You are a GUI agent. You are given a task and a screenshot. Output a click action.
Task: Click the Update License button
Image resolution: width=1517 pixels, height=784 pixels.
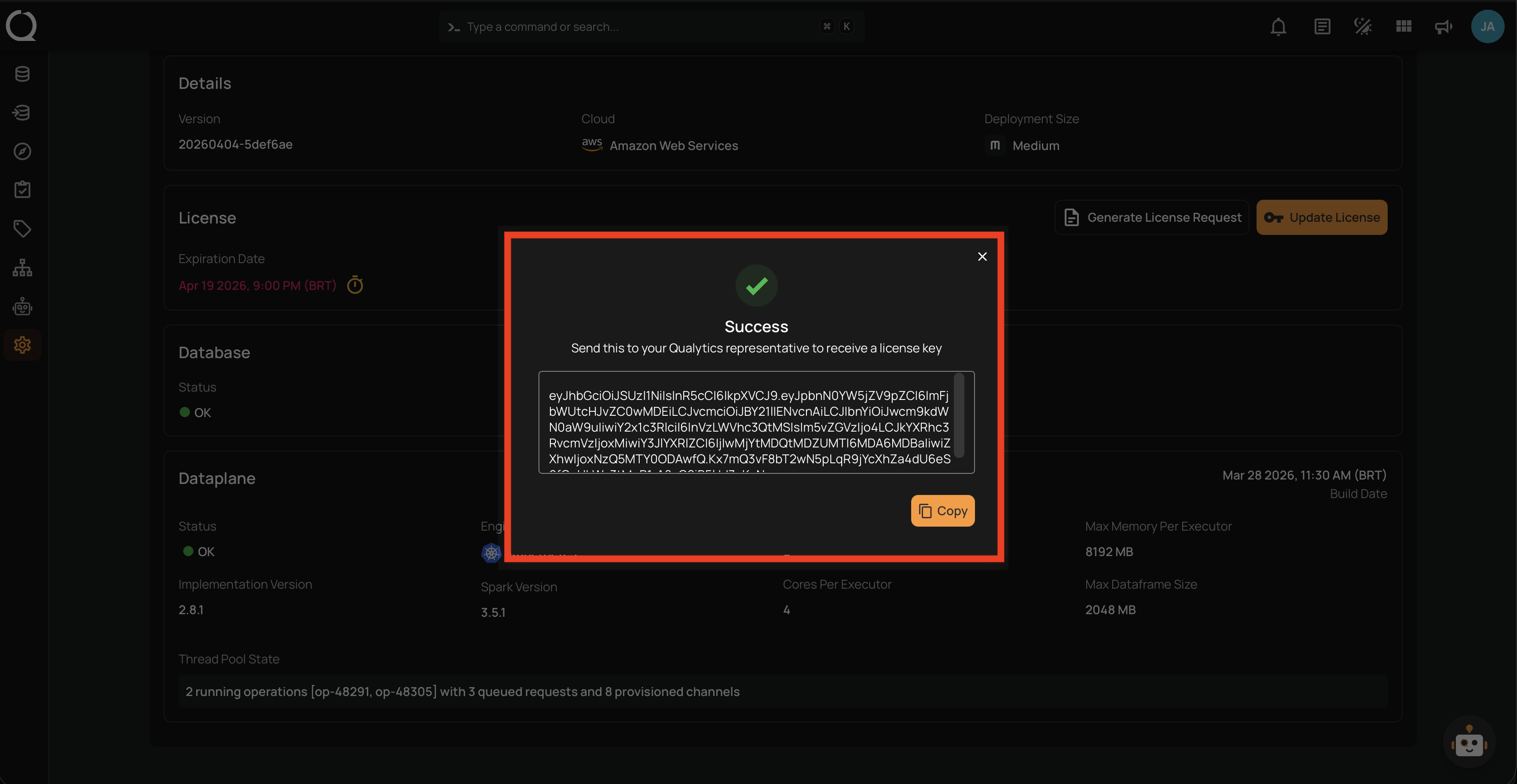(1322, 217)
